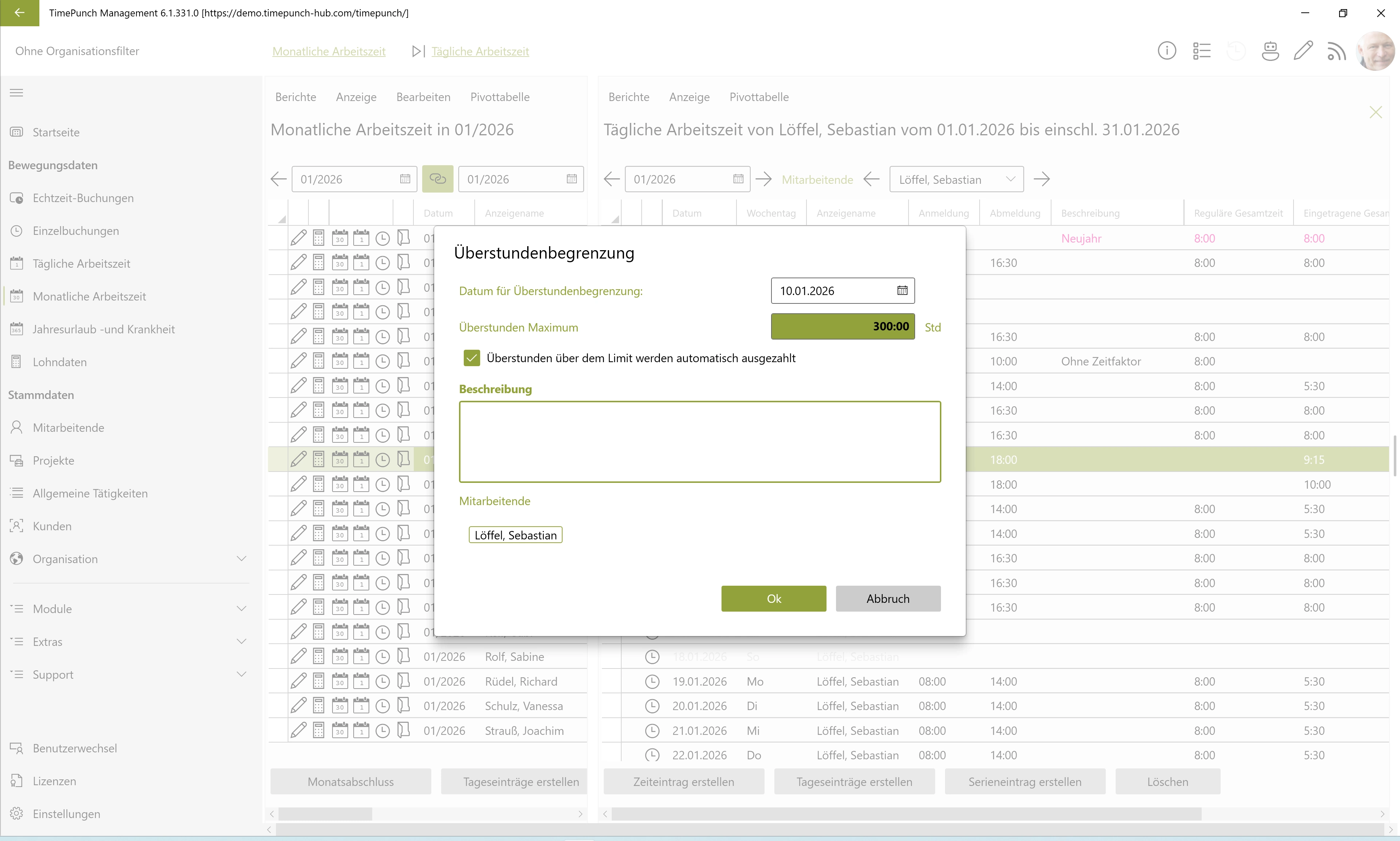Click the bottom horizontal scrollbar of daily table
The image size is (1400, 841).
tap(906, 814)
